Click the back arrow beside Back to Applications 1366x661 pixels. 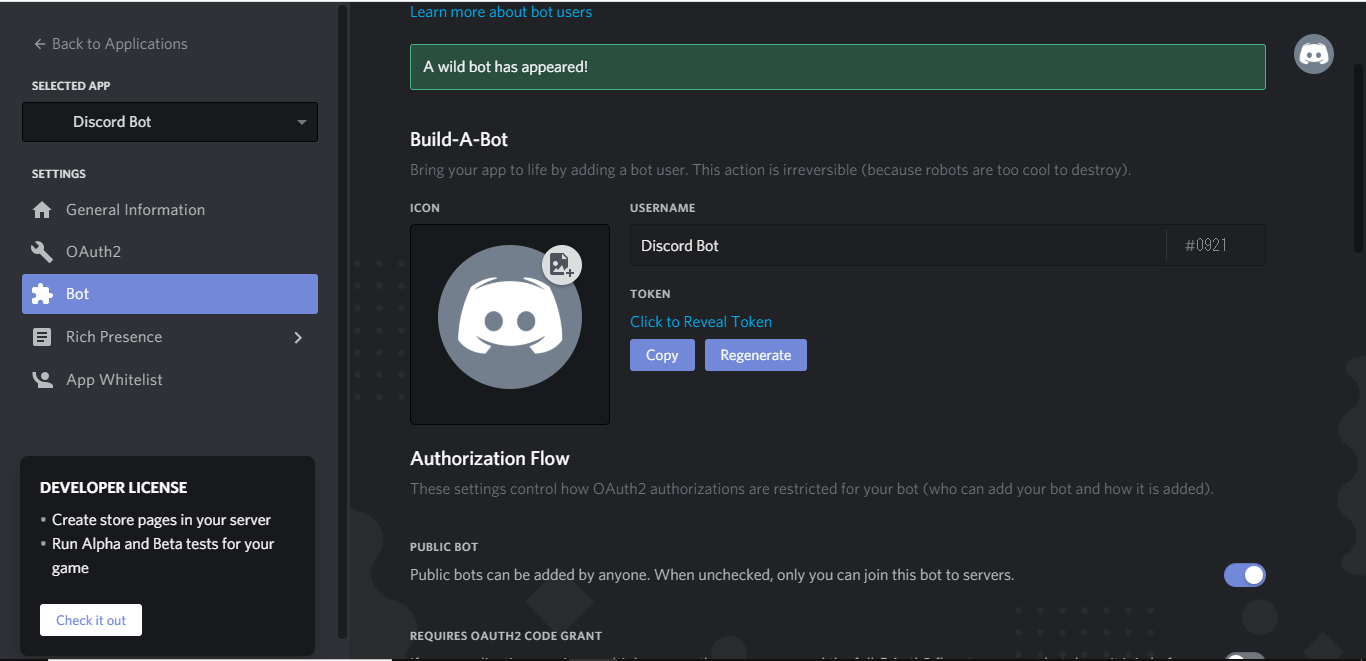click(40, 44)
